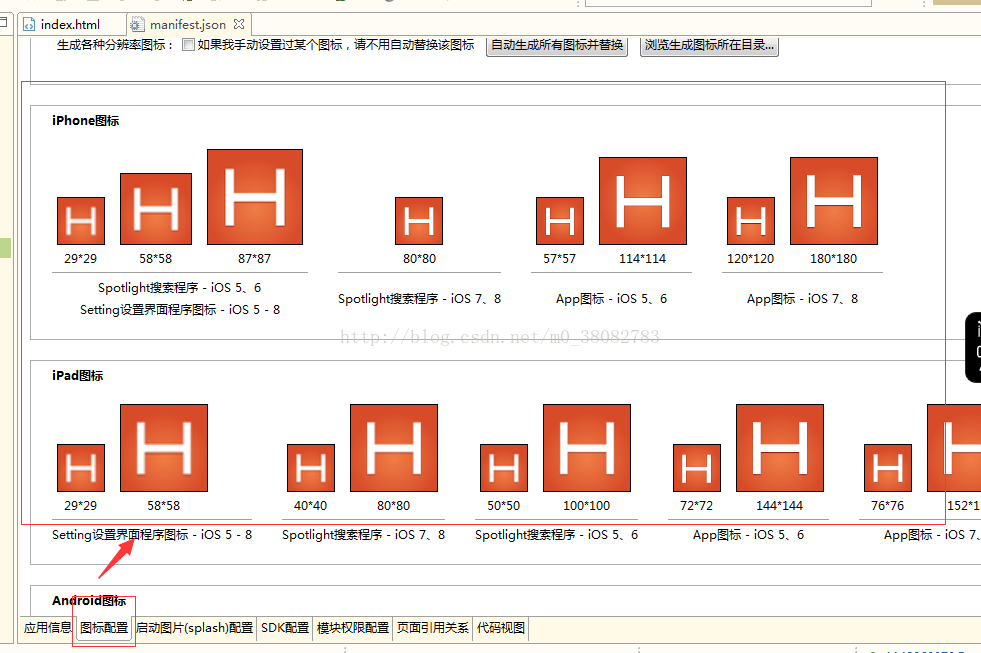The image size is (981, 653).
Task: Click the iPhone 180*180 App icon
Action: 834,201
